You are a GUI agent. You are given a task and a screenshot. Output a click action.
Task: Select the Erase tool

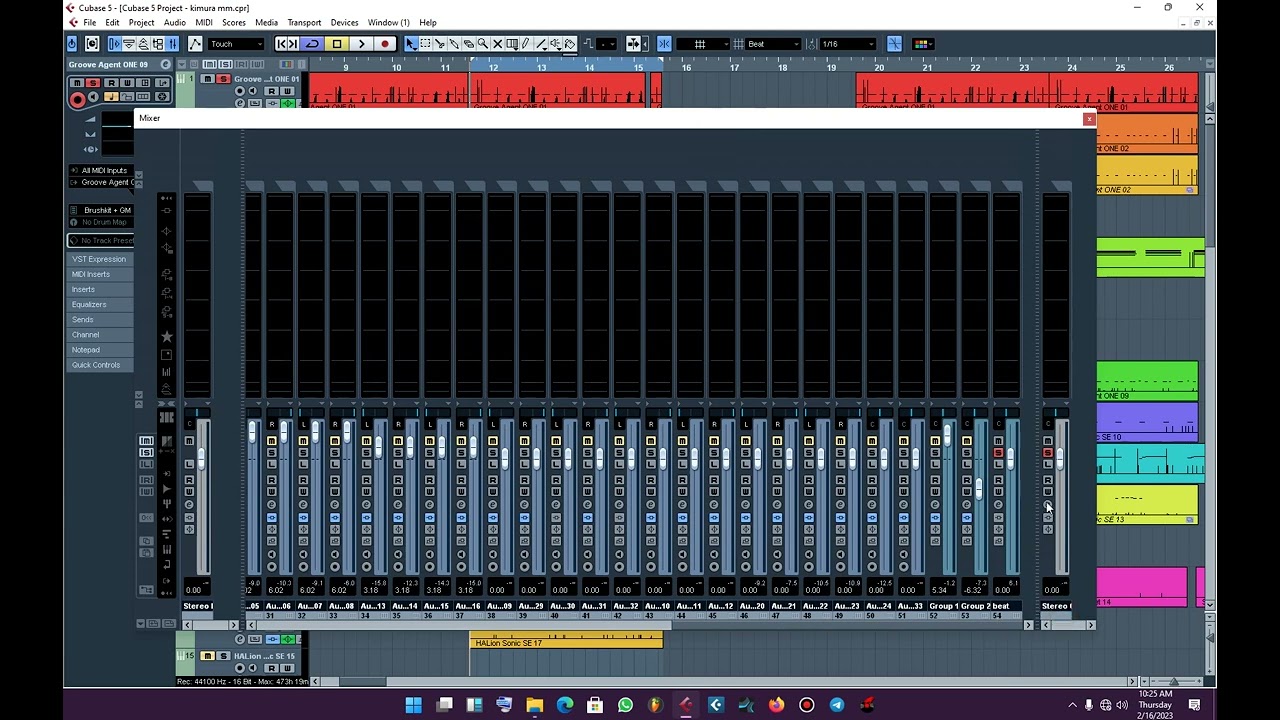[x=468, y=44]
